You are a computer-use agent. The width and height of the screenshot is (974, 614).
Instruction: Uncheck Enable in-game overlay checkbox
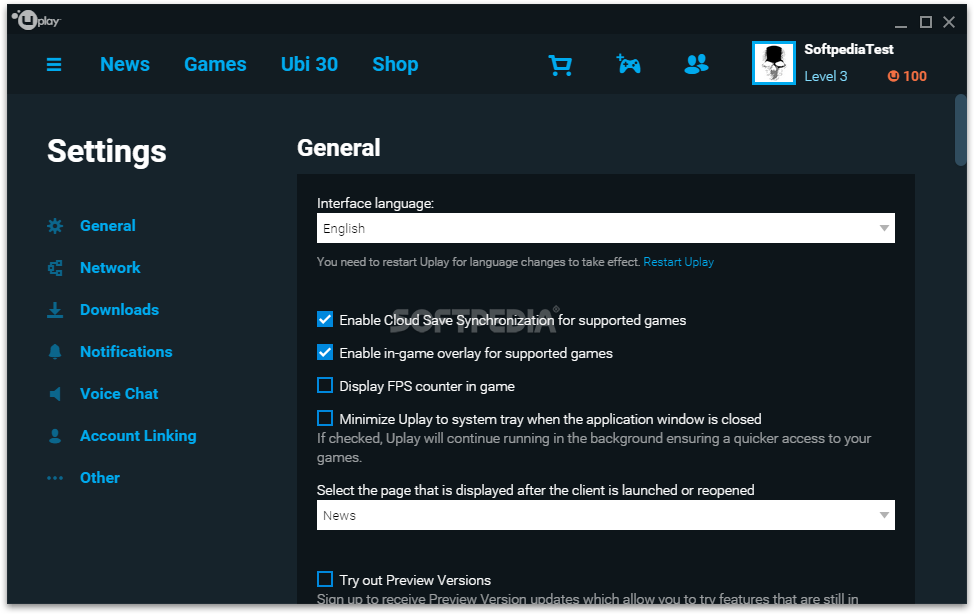(x=325, y=352)
